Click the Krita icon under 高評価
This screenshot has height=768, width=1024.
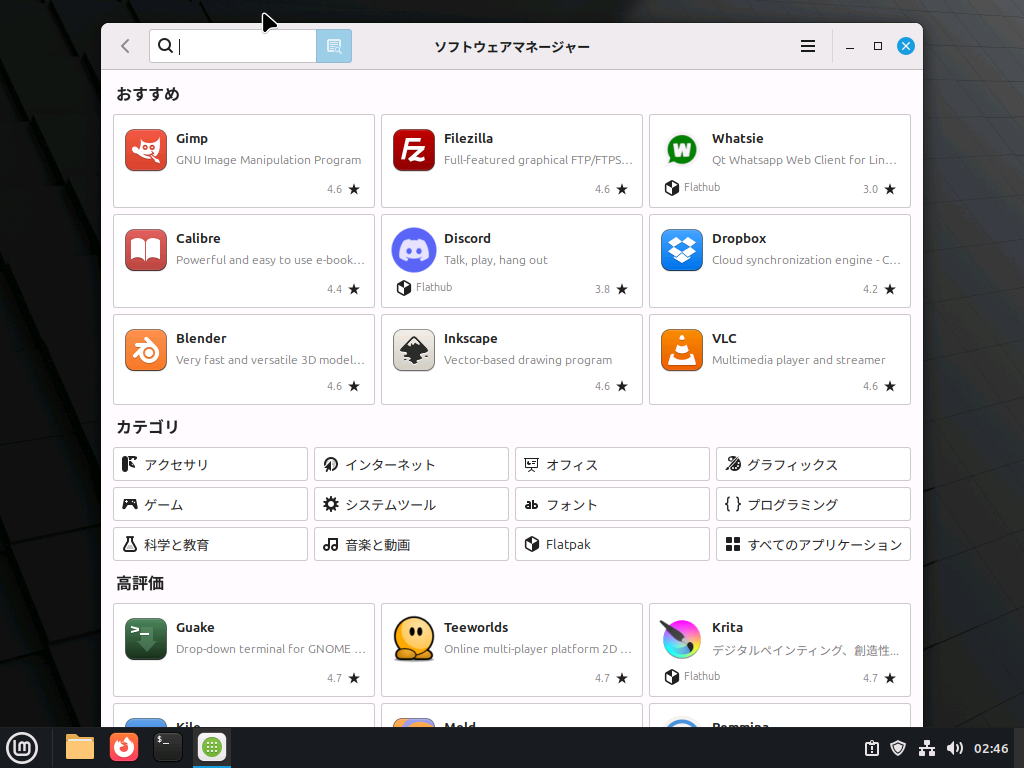pyautogui.click(x=682, y=639)
